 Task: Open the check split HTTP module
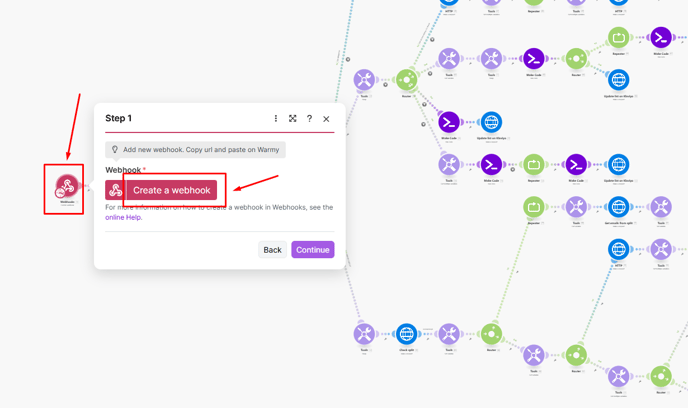pyautogui.click(x=407, y=334)
